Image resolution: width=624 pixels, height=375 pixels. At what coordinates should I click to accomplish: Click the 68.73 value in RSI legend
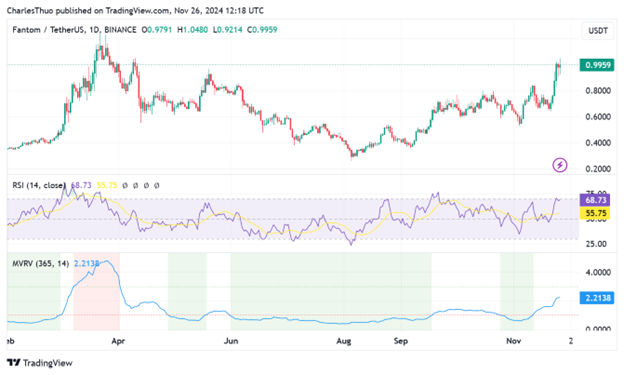(x=81, y=185)
